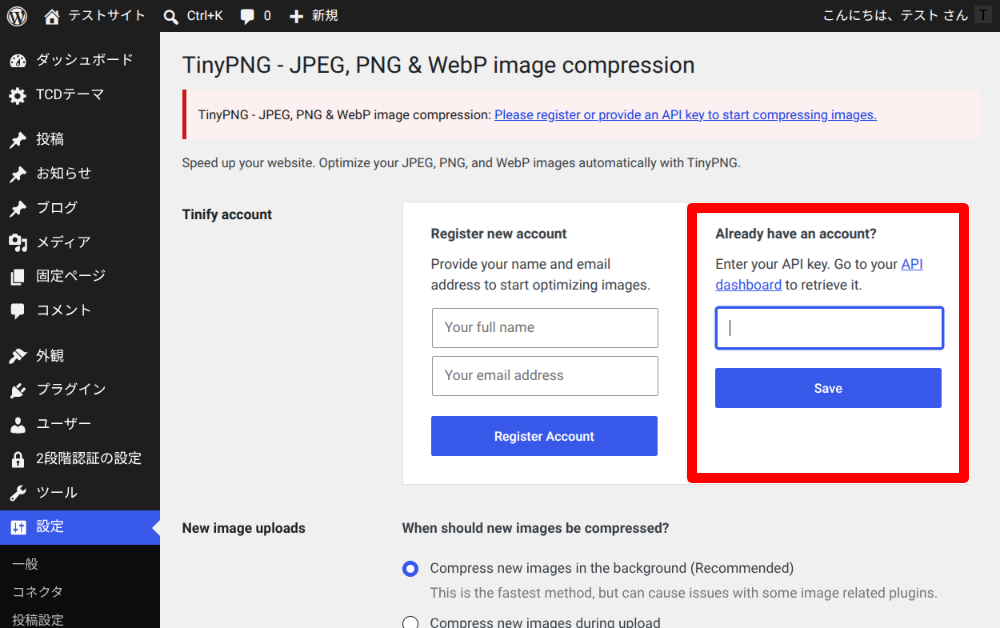The image size is (1000, 628).
Task: Focus the Your email address field
Action: point(545,376)
